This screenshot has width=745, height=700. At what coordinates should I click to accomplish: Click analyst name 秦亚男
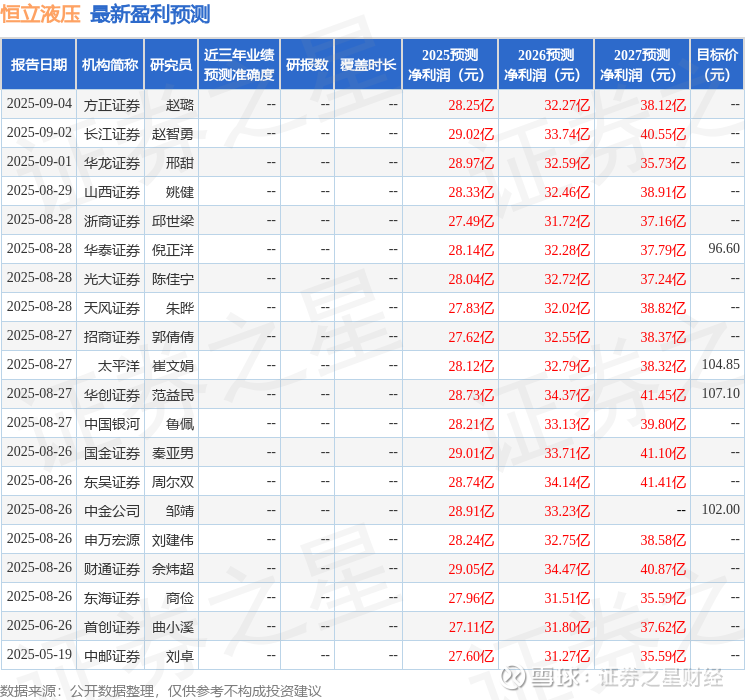pos(172,453)
